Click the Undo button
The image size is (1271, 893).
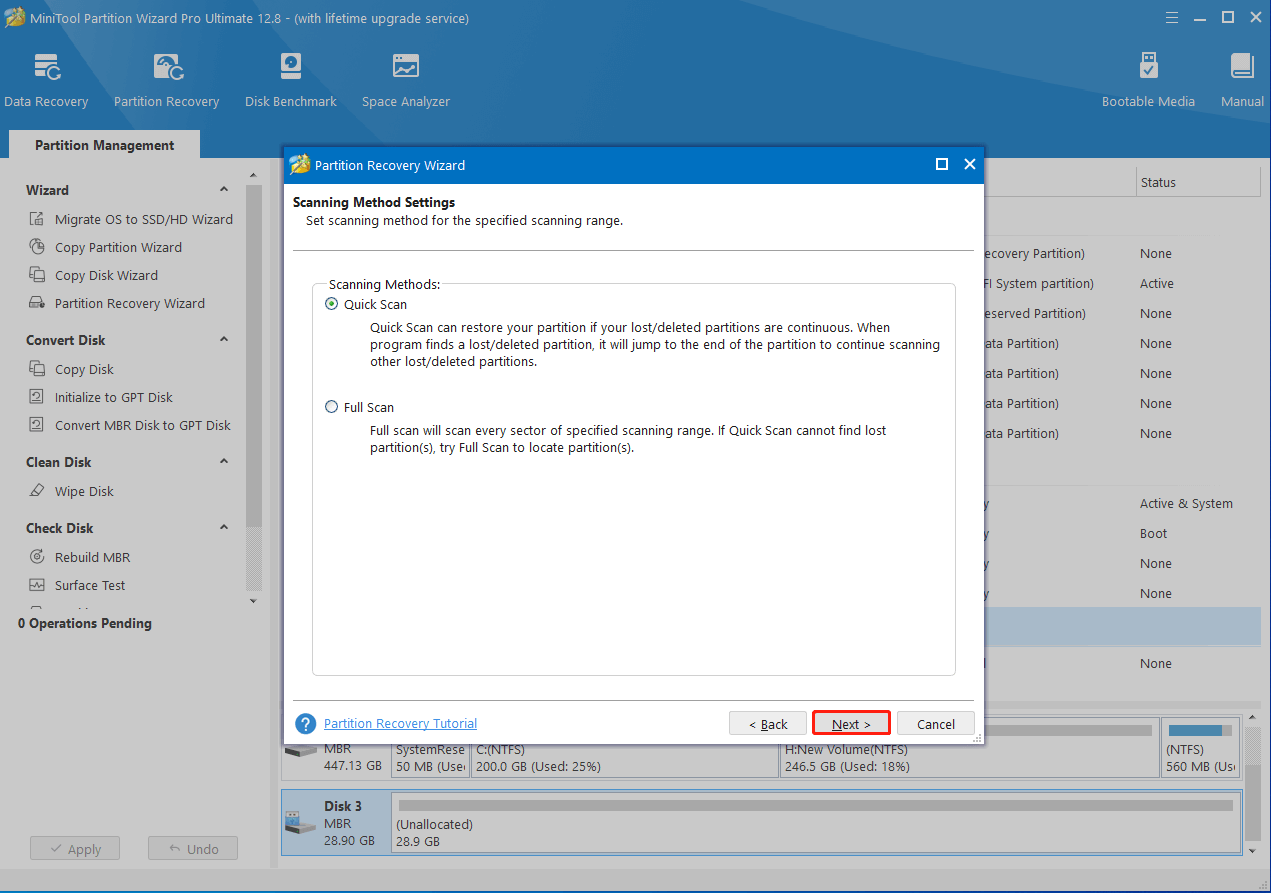click(193, 849)
